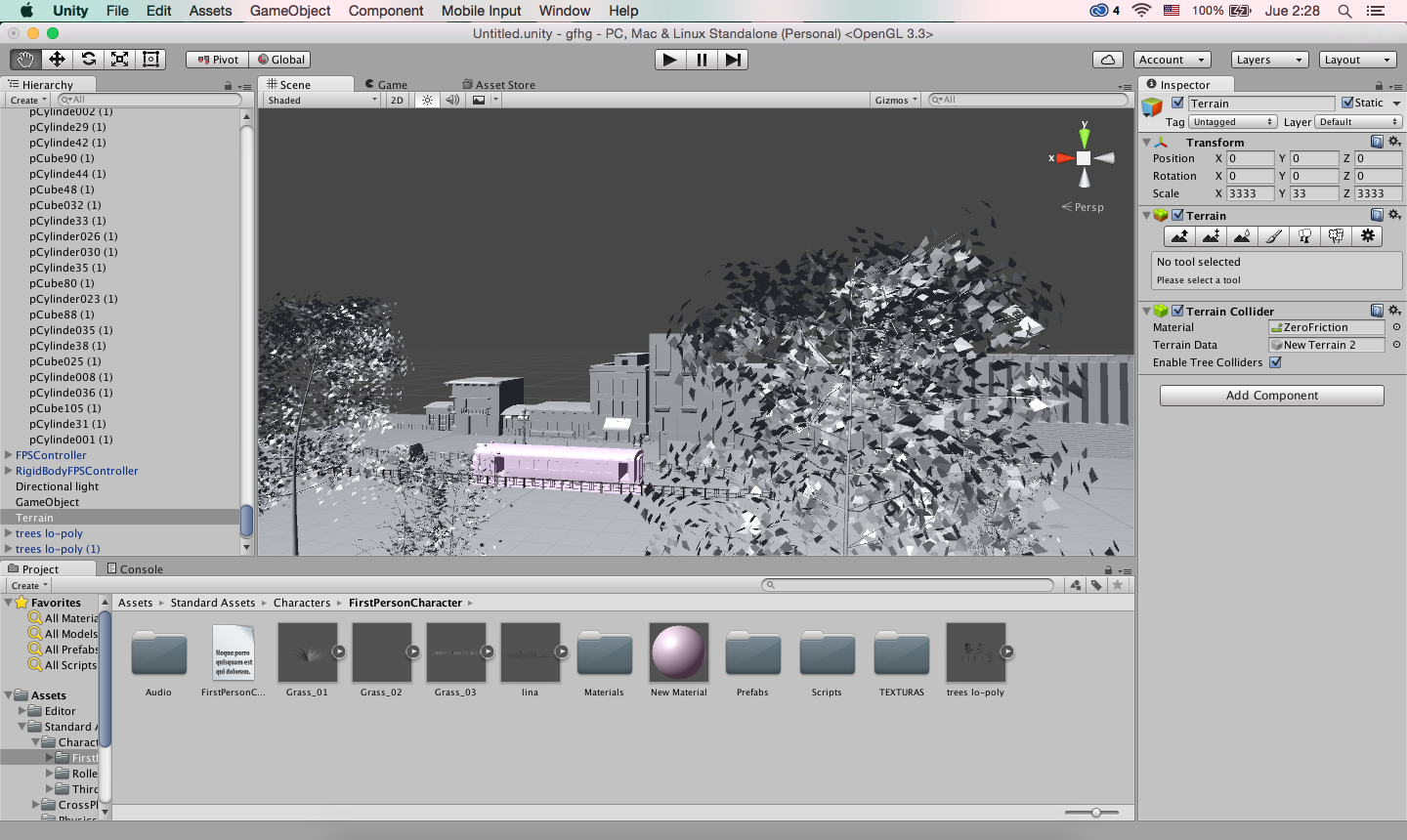Select the Paint Texture brush terrain tool
The image size is (1407, 840).
coord(1273,235)
